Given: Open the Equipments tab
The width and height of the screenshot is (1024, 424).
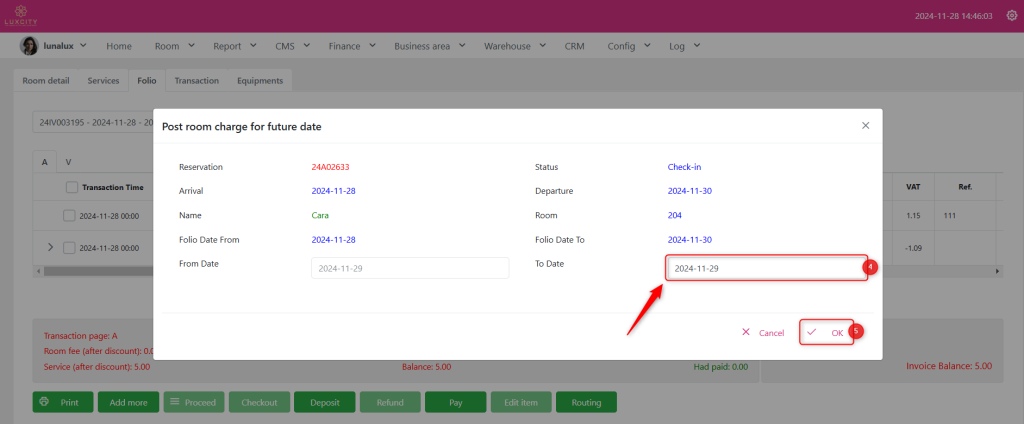Looking at the screenshot, I should pos(259,80).
